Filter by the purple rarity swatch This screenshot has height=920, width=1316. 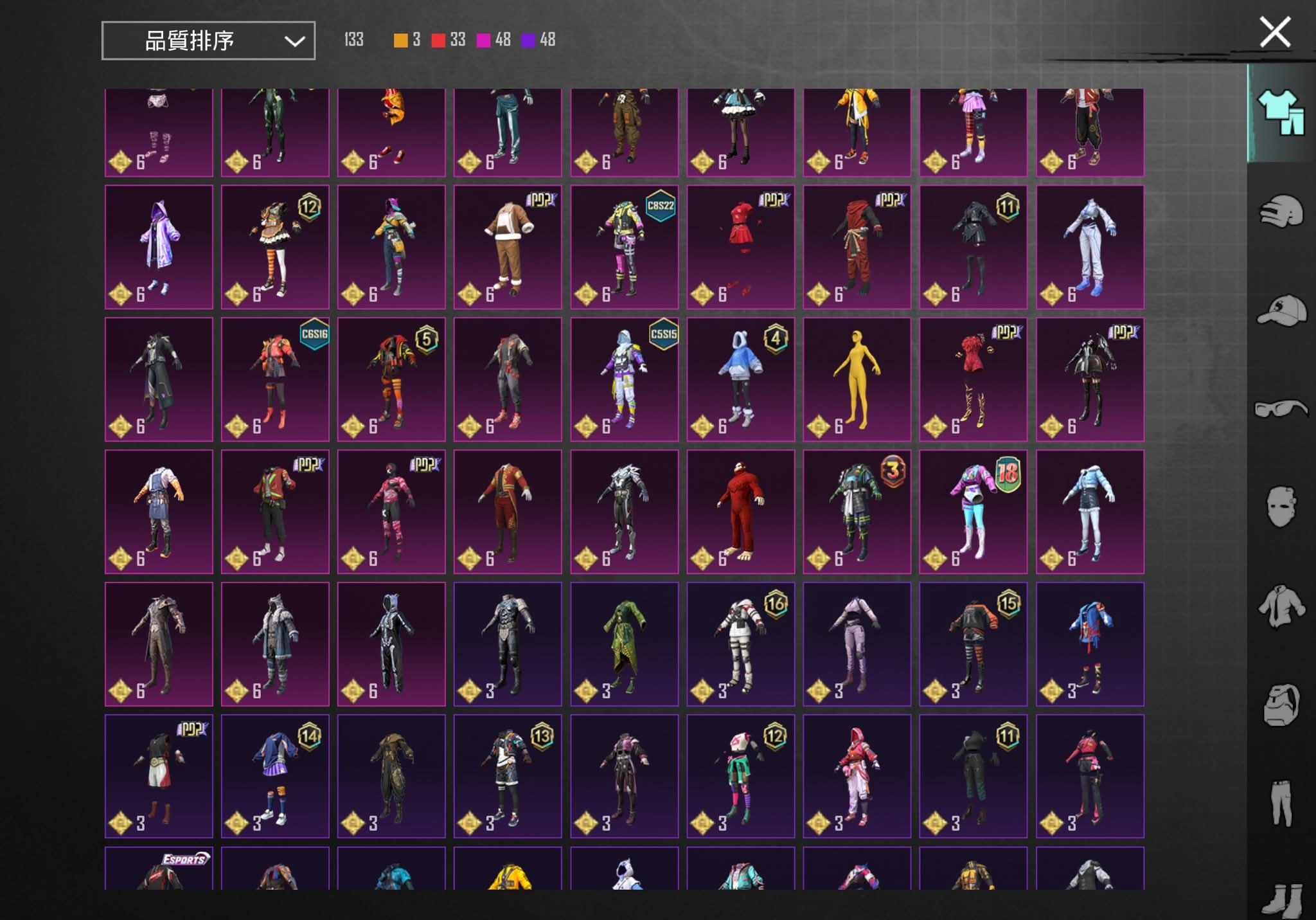click(528, 41)
